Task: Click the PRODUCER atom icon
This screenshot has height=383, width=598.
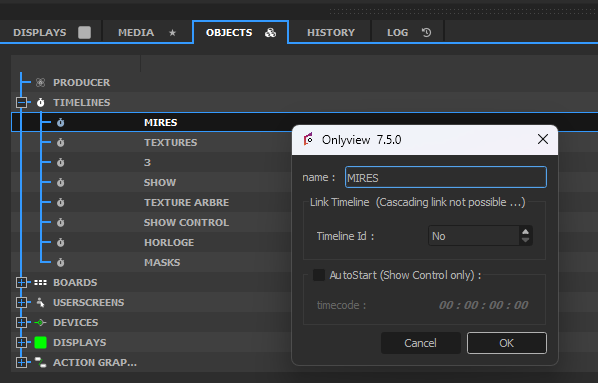Action: click(x=40, y=82)
